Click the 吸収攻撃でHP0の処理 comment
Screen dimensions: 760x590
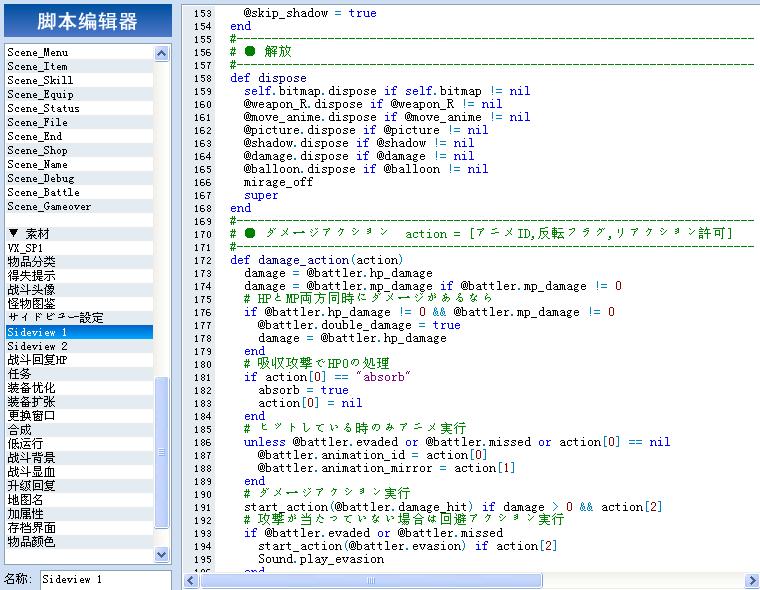point(317,364)
